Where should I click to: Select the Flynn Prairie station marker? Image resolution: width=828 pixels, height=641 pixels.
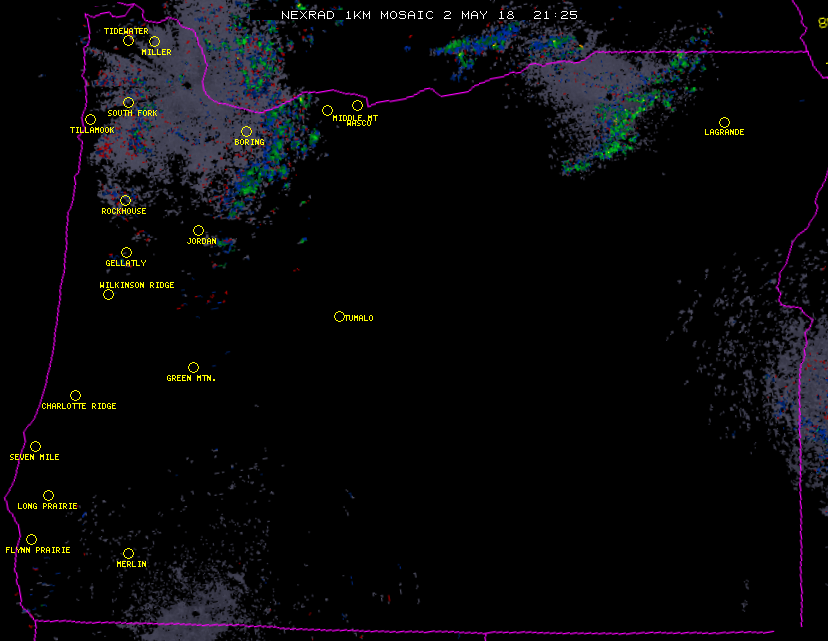[x=31, y=540]
